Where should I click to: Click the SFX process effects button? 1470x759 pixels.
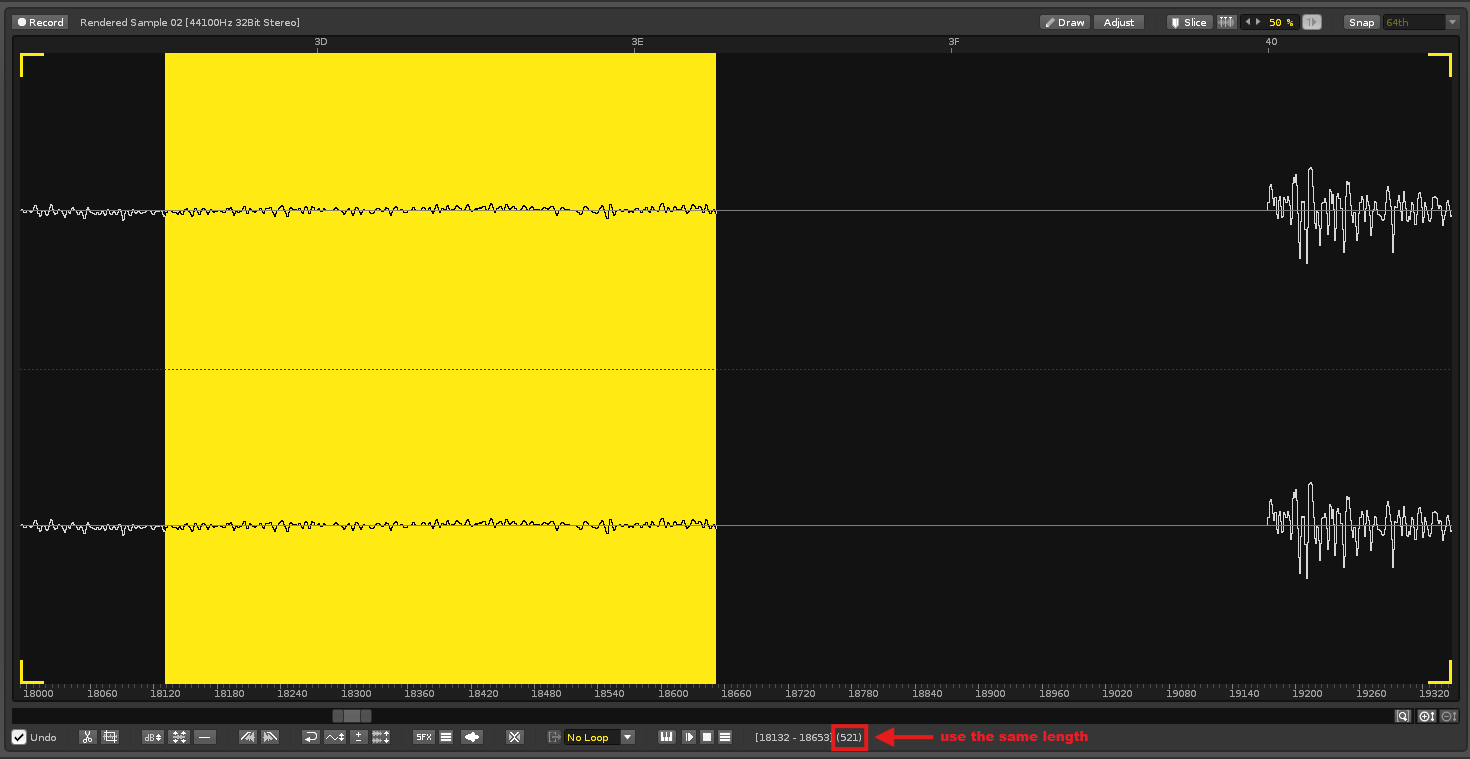pos(424,737)
